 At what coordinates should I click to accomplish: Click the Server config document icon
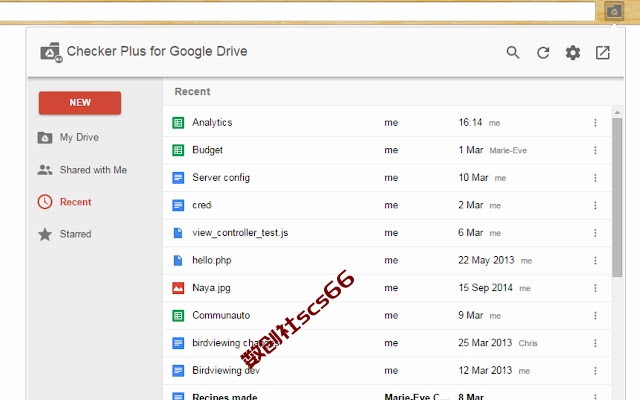[178, 178]
